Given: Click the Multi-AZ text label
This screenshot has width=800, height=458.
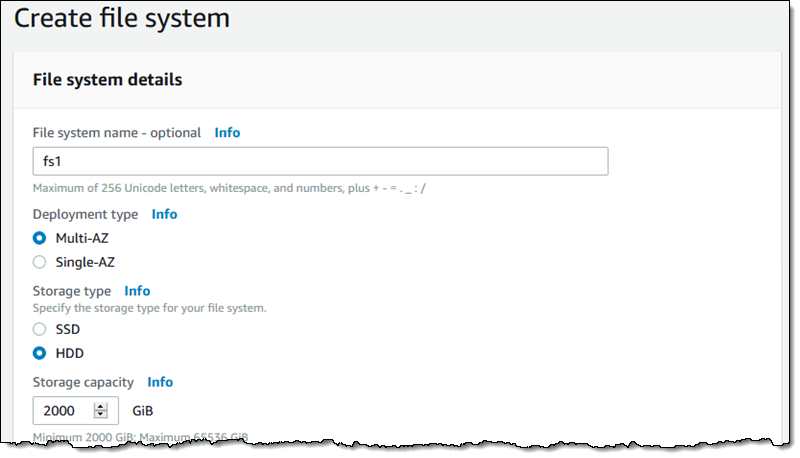Looking at the screenshot, I should (x=82, y=238).
